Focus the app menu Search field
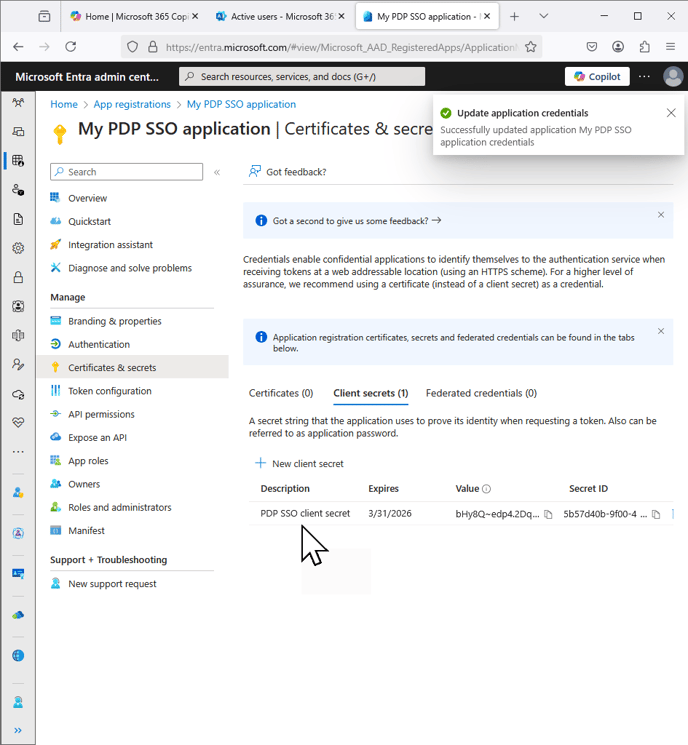 click(x=126, y=172)
